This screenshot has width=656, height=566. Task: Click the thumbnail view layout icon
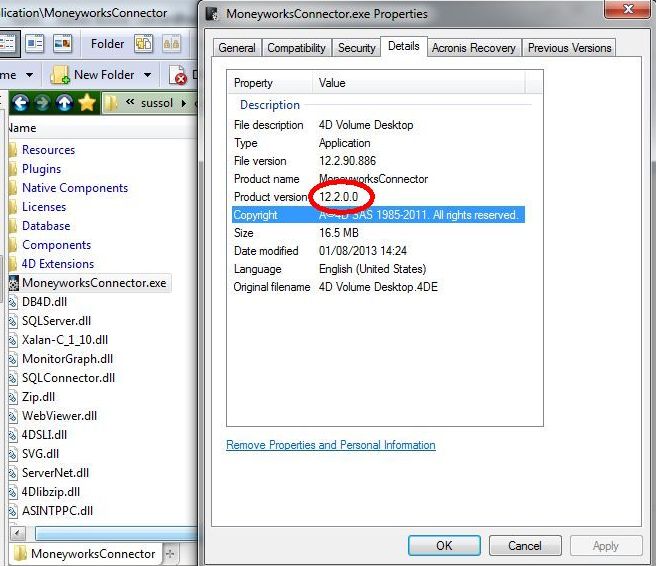click(63, 44)
